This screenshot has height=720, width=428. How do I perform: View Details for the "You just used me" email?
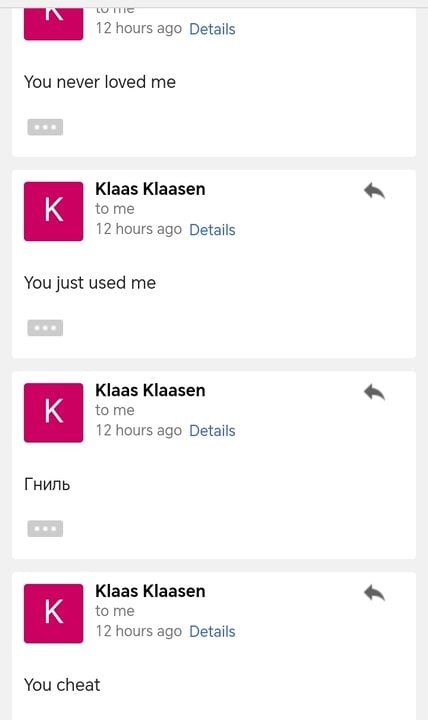click(x=212, y=230)
